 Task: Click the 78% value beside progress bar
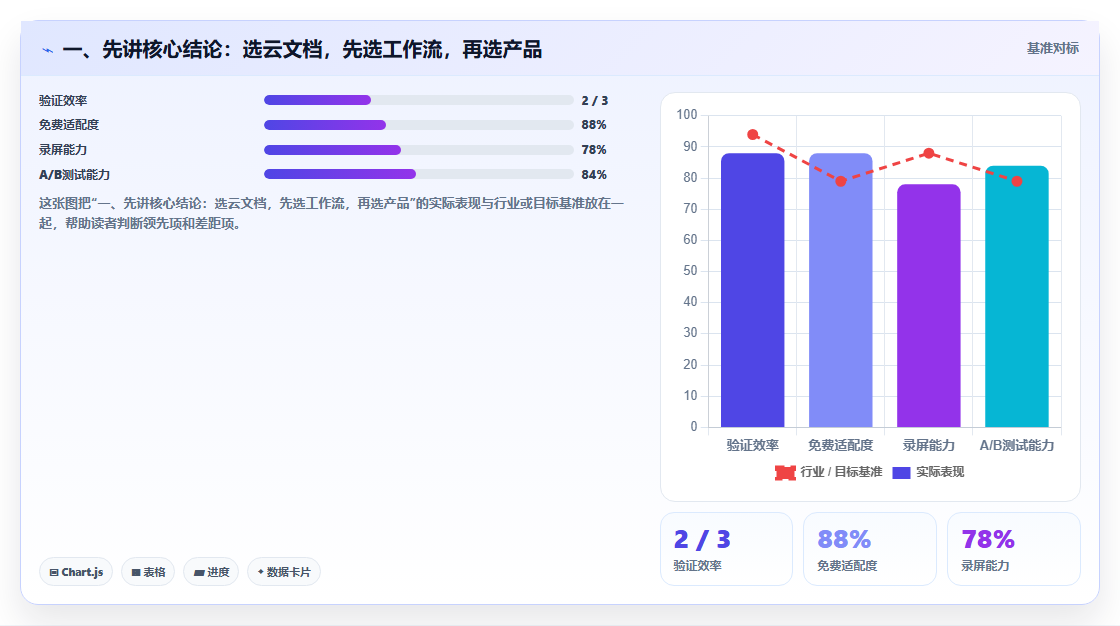click(x=594, y=150)
